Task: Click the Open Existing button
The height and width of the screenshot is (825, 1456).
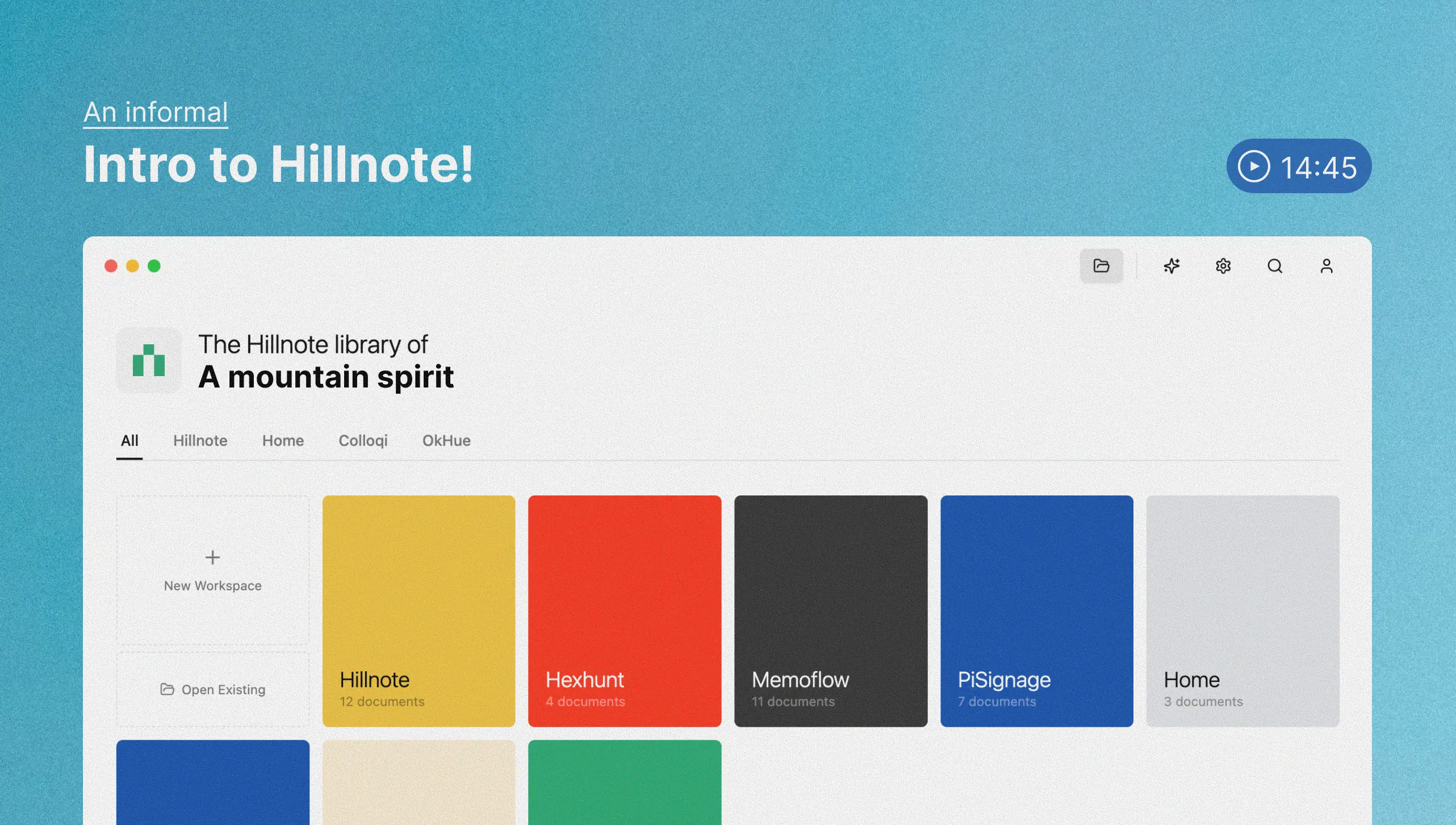Action: pyautogui.click(x=213, y=689)
